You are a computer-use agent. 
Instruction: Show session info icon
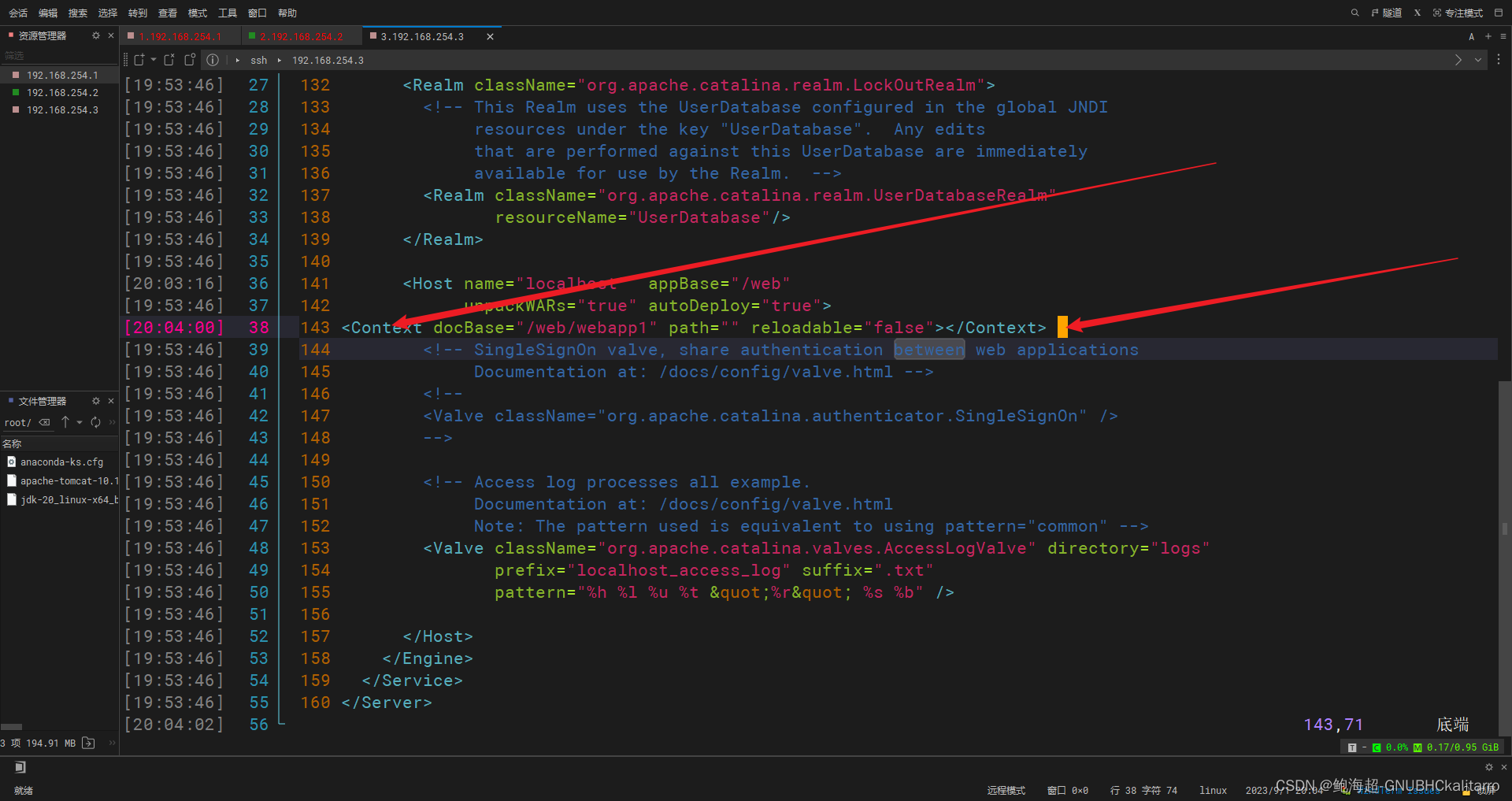click(213, 60)
